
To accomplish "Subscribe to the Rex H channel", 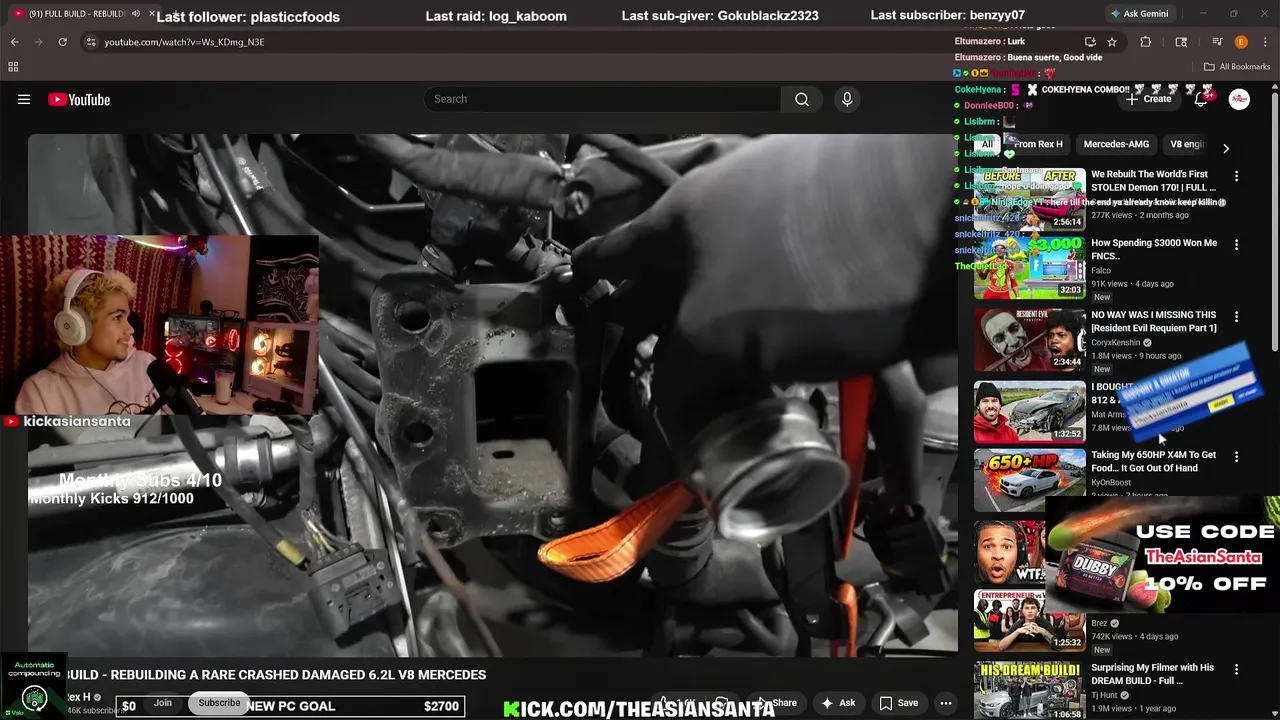I will coord(219,703).
